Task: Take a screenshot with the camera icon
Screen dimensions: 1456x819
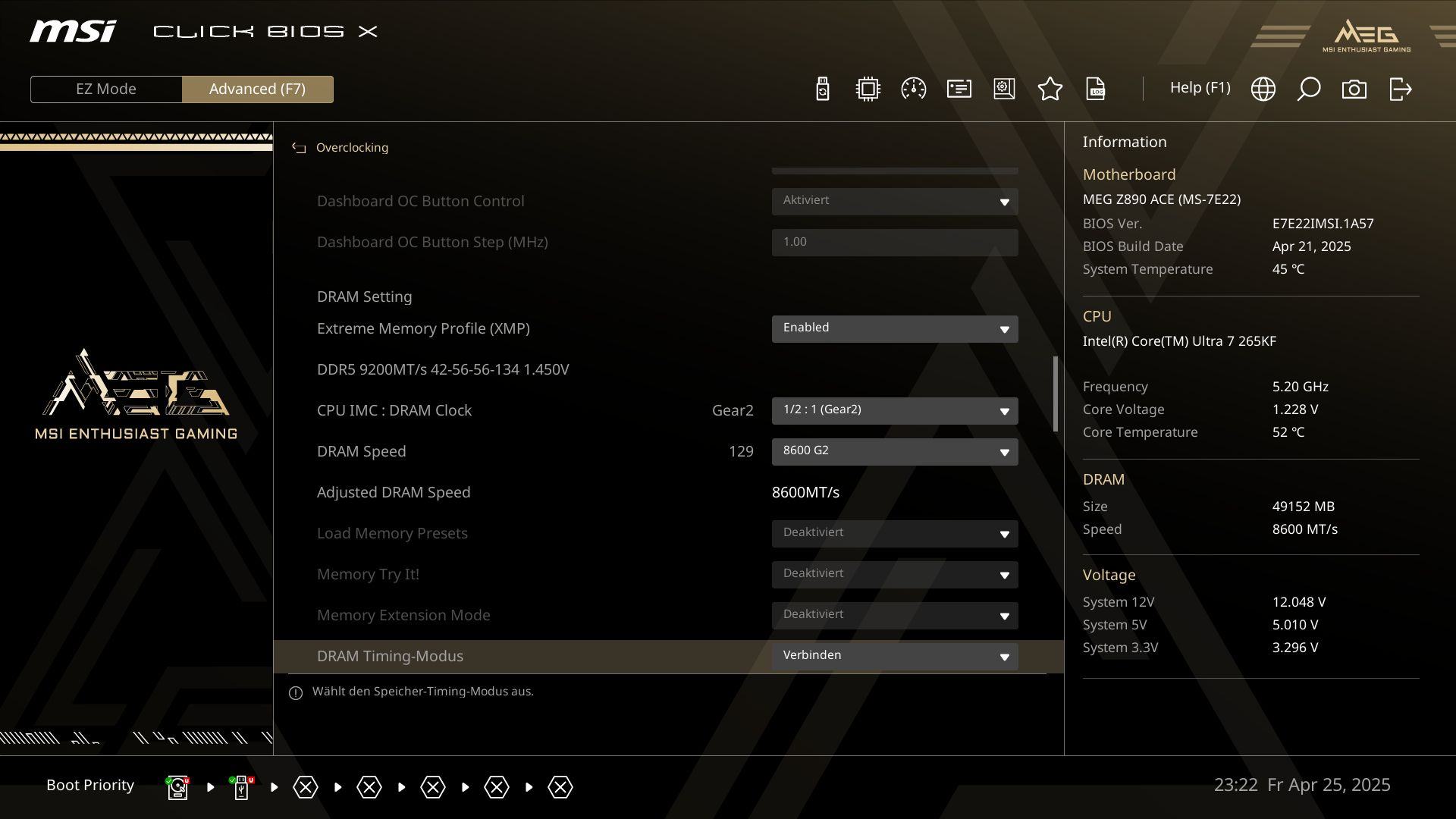Action: point(1354,89)
